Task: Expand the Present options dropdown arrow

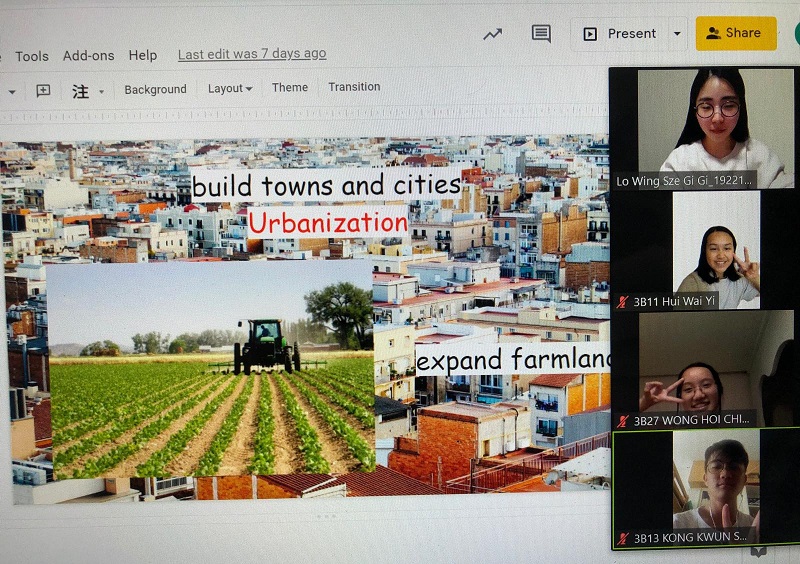Action: [677, 34]
